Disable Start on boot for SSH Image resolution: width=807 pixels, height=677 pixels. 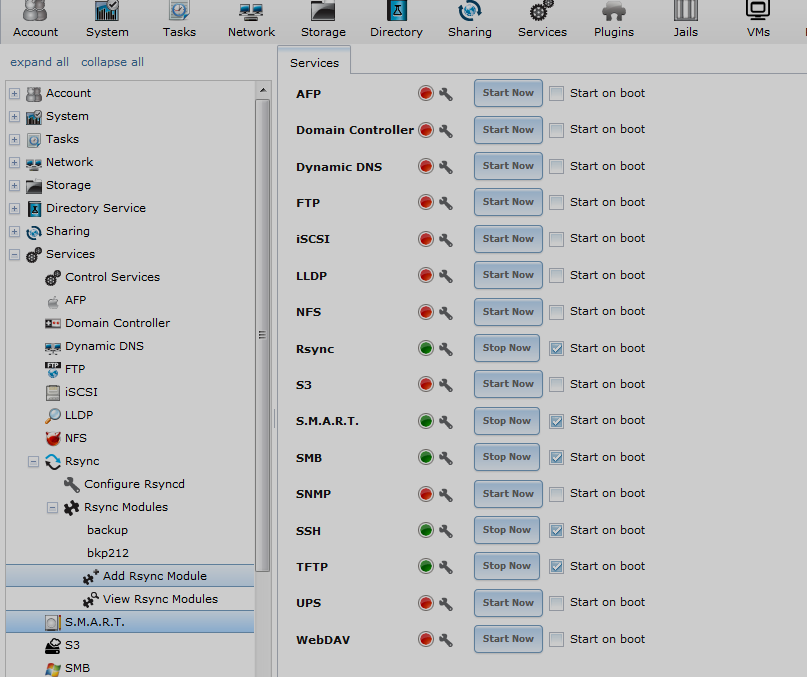tap(556, 530)
